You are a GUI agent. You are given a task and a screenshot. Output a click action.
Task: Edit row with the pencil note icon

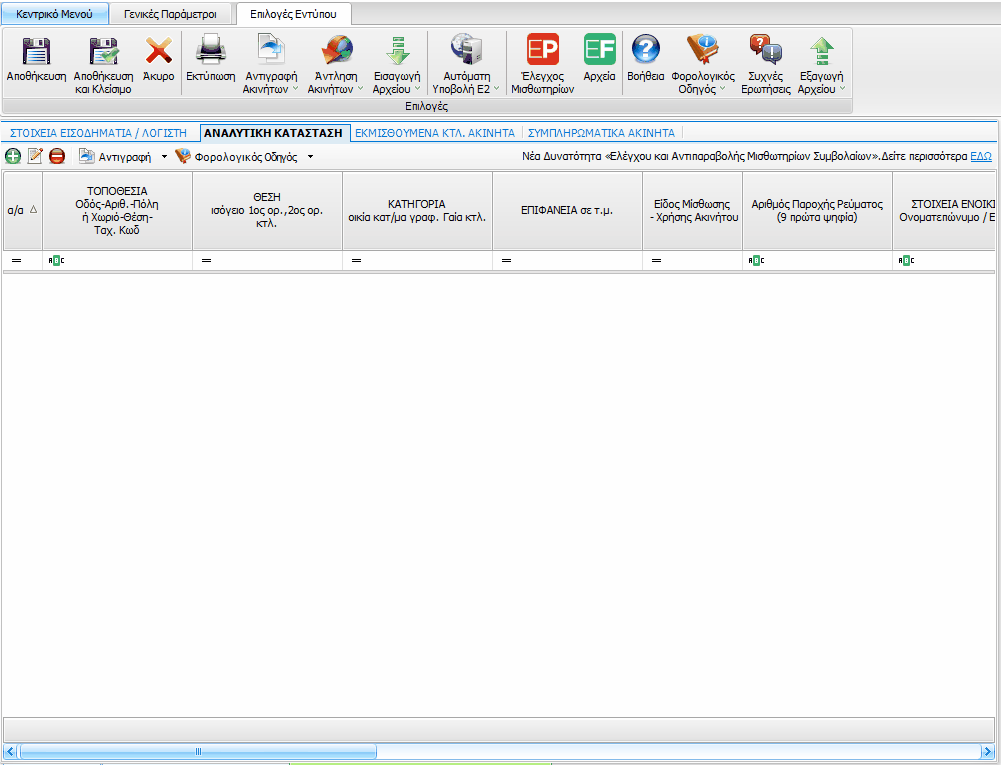[35, 156]
